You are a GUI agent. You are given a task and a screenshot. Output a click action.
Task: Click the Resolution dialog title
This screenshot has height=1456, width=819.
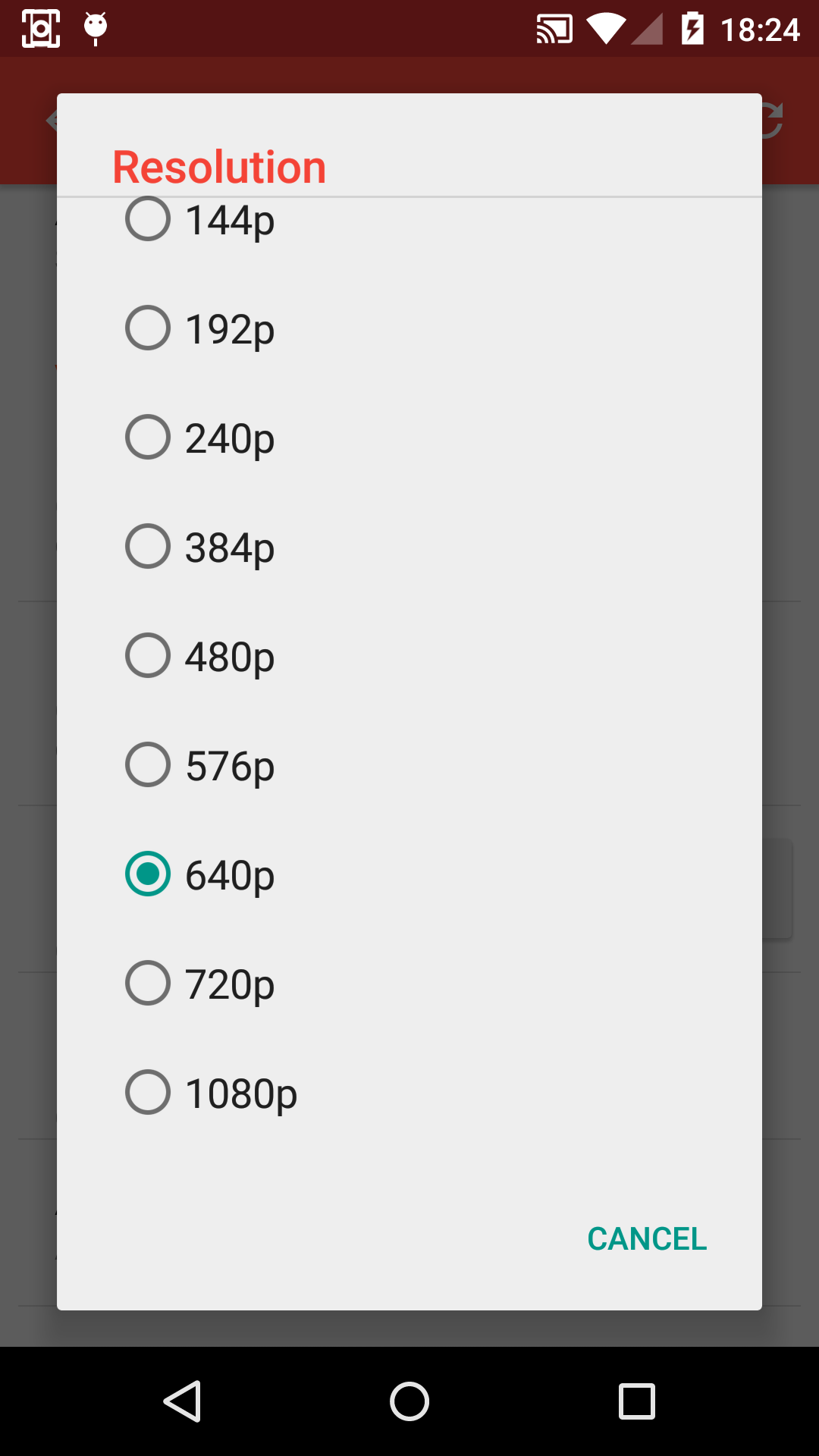[219, 167]
